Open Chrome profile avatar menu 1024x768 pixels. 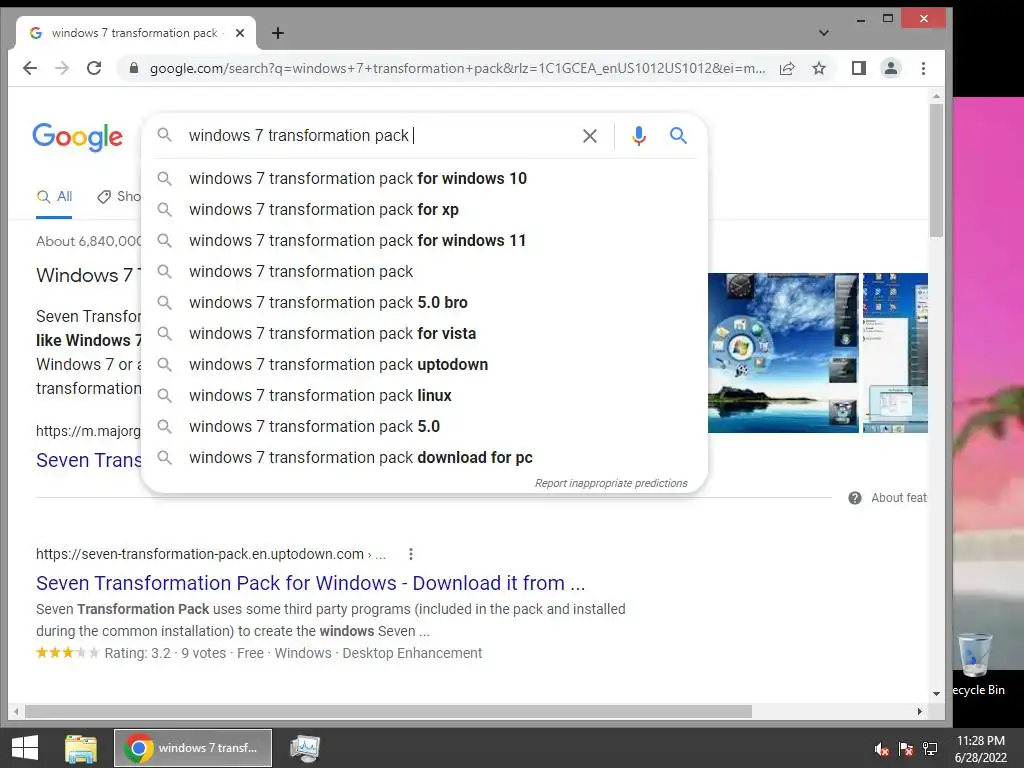(x=891, y=68)
